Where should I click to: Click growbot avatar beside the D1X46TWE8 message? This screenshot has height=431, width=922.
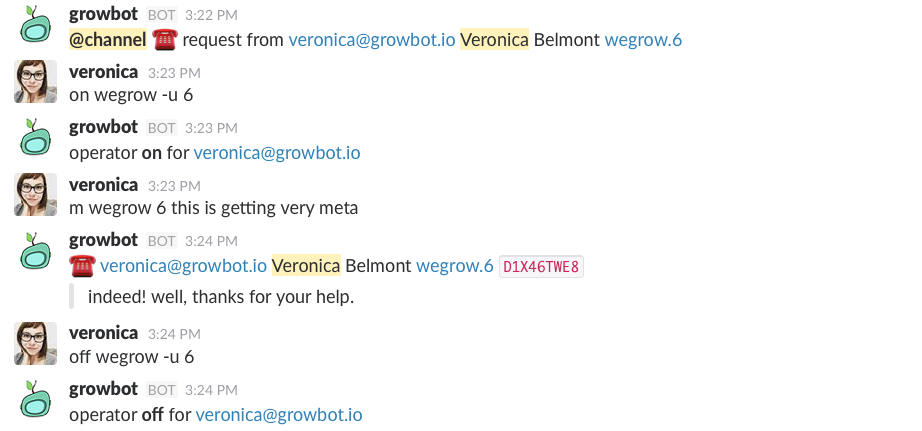point(35,250)
